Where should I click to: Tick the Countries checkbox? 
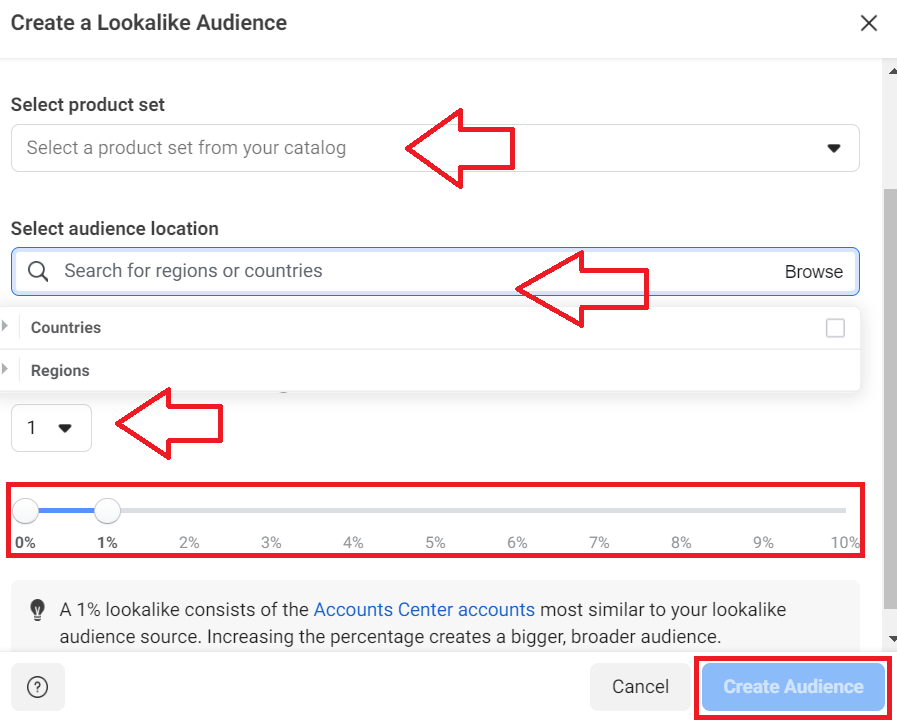pyautogui.click(x=835, y=328)
